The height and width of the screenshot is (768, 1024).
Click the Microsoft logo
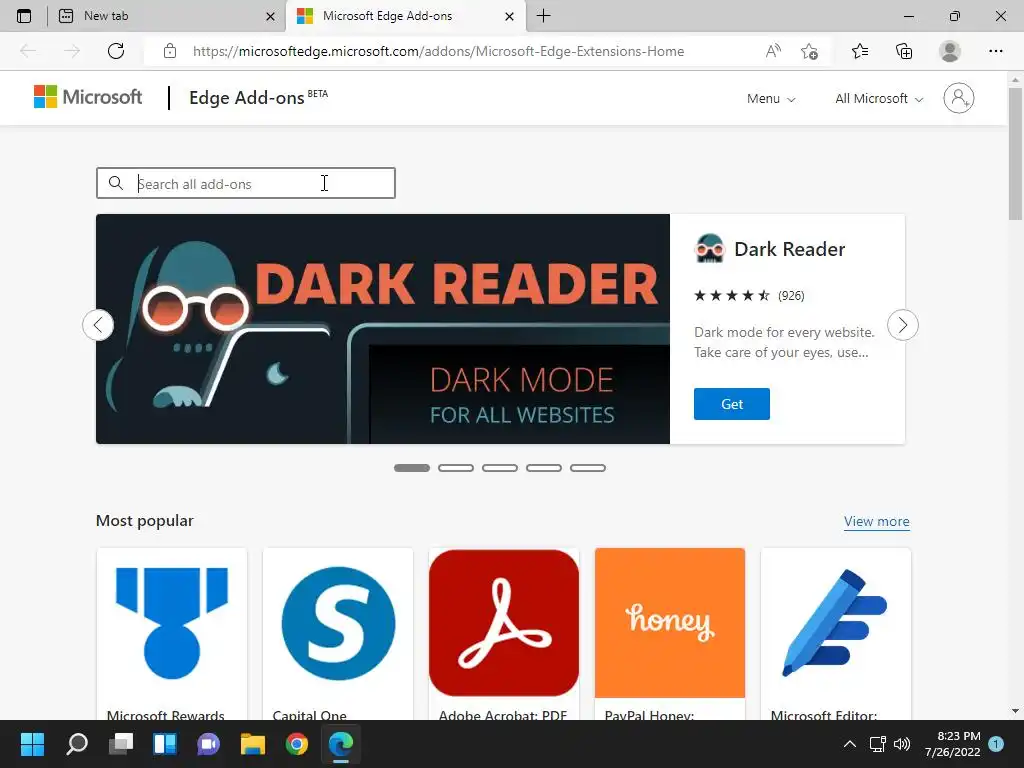click(x=88, y=97)
